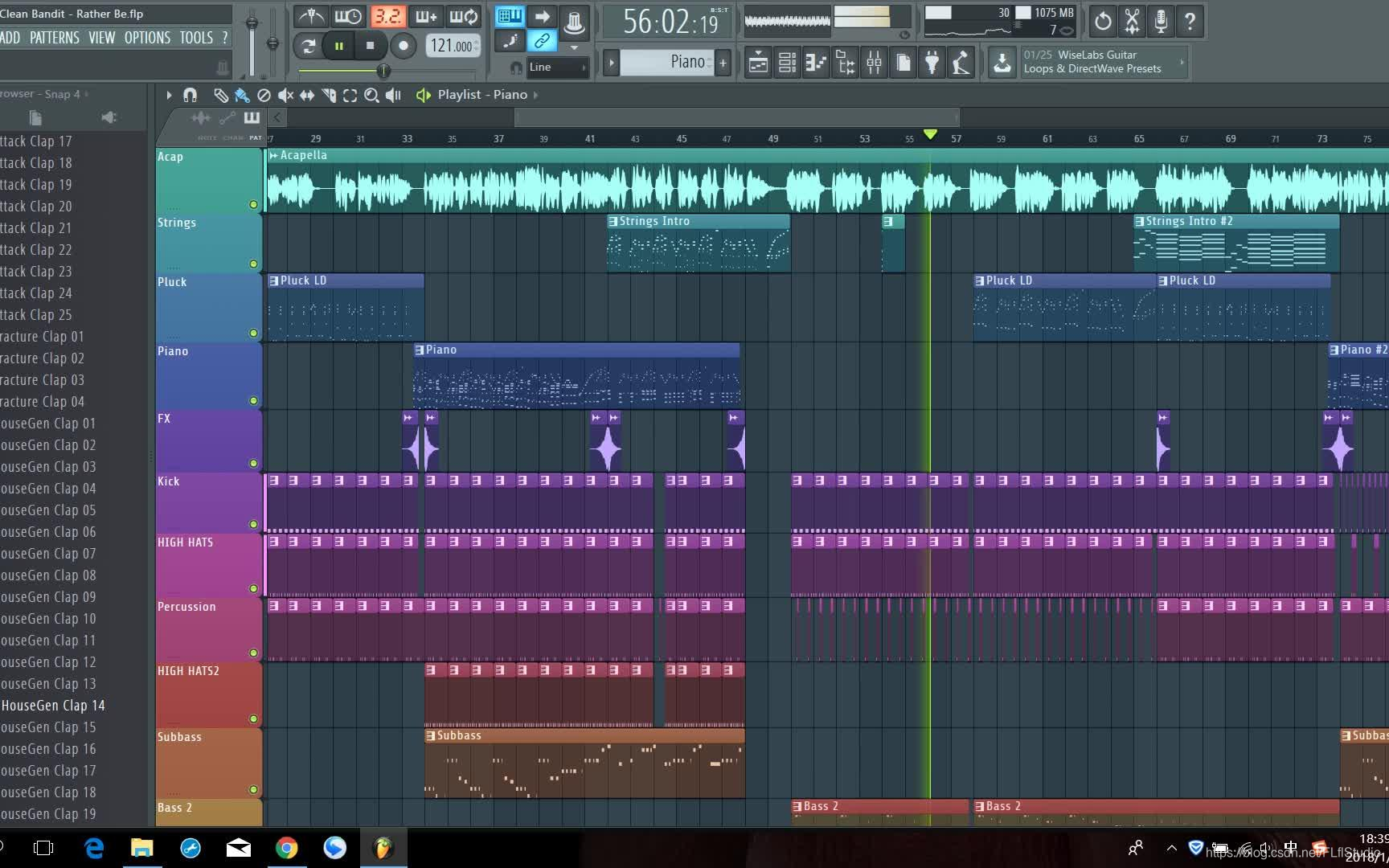
Task: Select the Paint brush tool
Action: coord(242,96)
